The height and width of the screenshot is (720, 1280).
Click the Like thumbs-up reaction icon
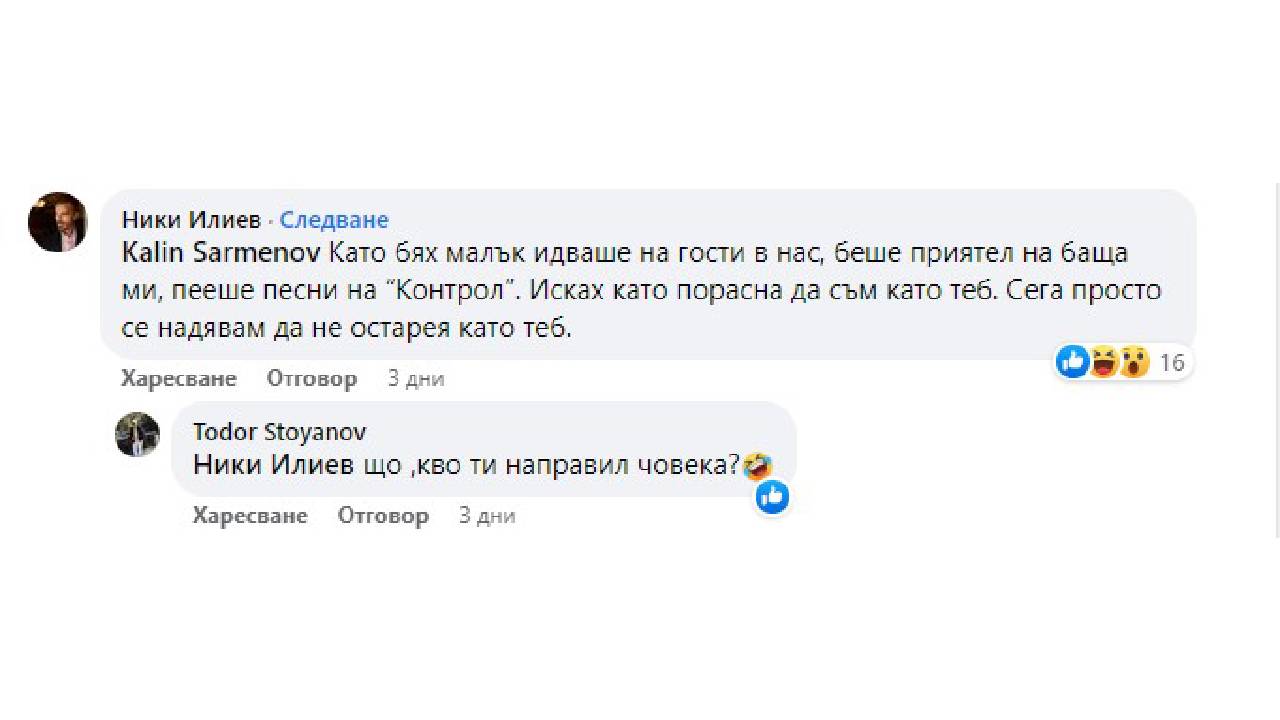coord(1071,362)
